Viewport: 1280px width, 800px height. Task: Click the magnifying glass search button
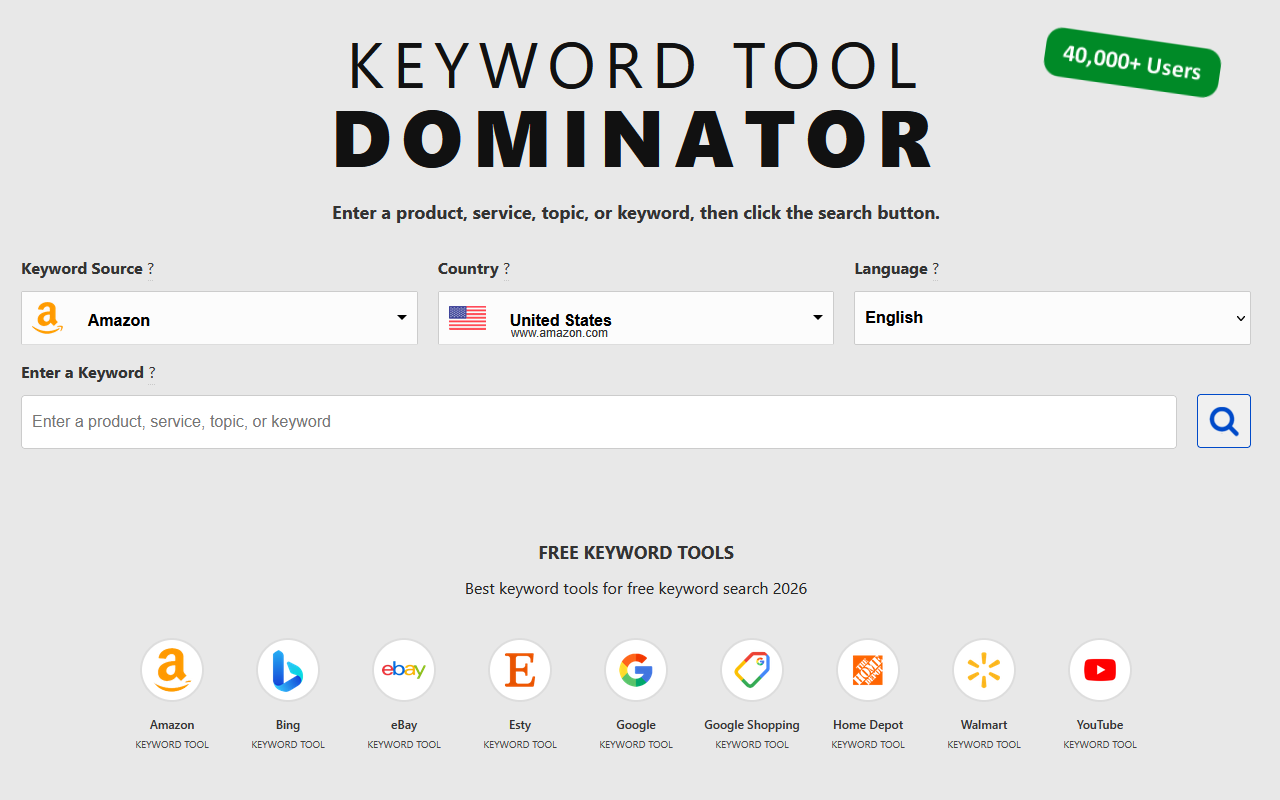tap(1223, 421)
